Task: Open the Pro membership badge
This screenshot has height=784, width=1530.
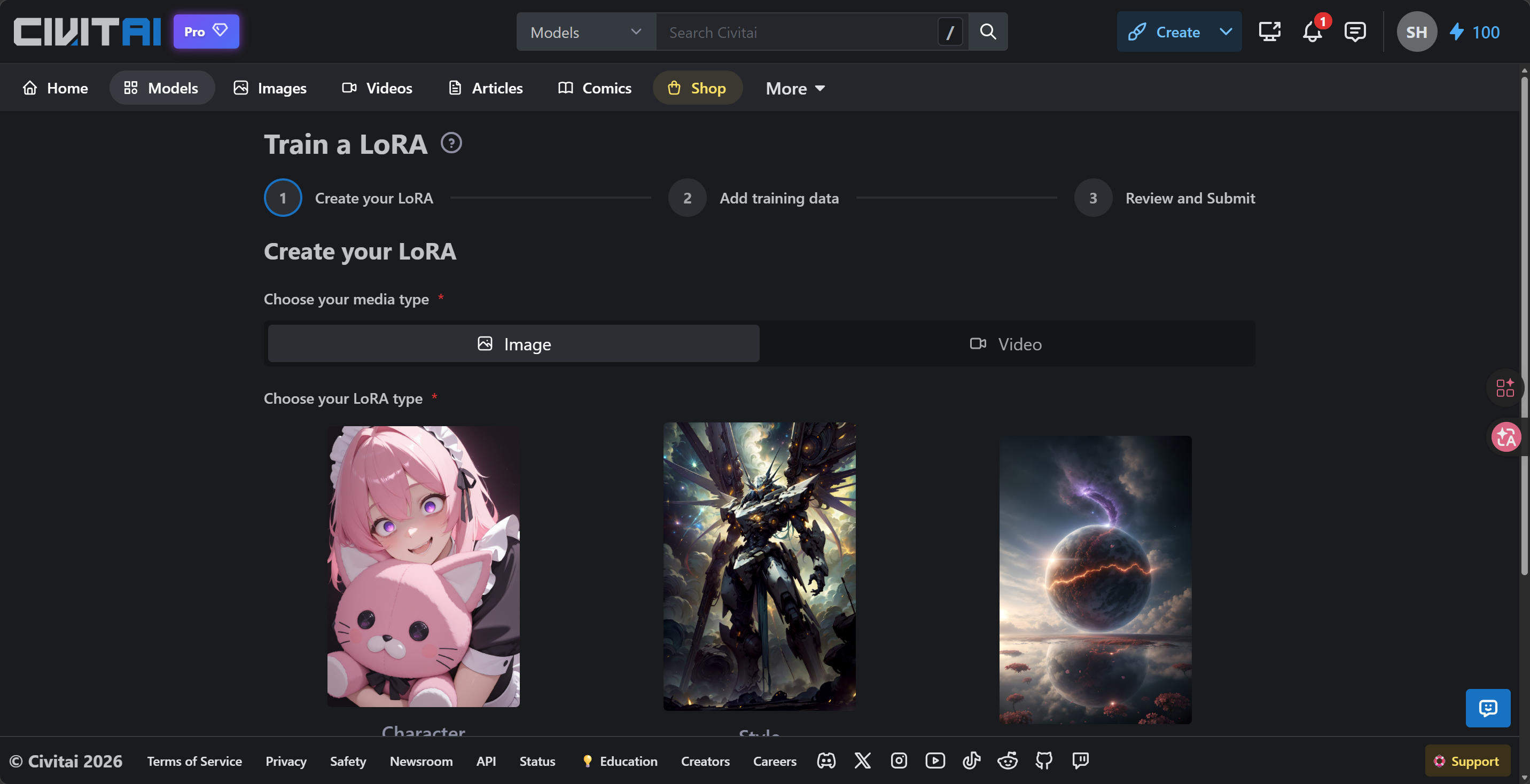Action: pyautogui.click(x=206, y=32)
